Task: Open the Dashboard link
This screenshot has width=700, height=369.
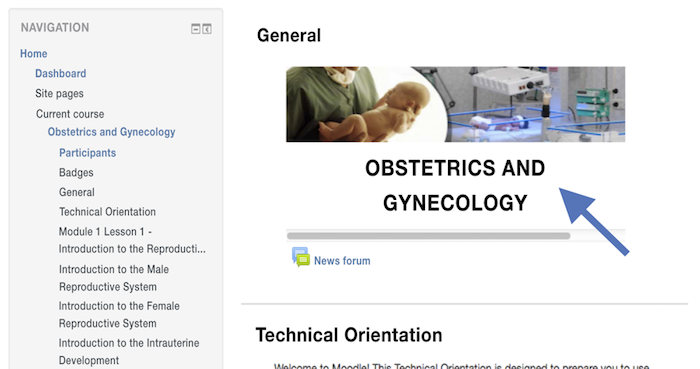Action: point(61,74)
